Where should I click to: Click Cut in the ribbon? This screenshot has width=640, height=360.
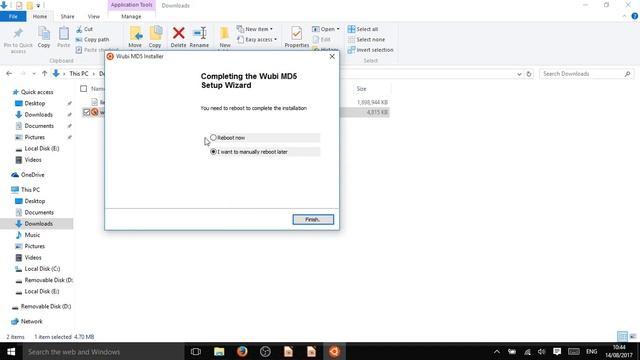pyautogui.click(x=84, y=29)
